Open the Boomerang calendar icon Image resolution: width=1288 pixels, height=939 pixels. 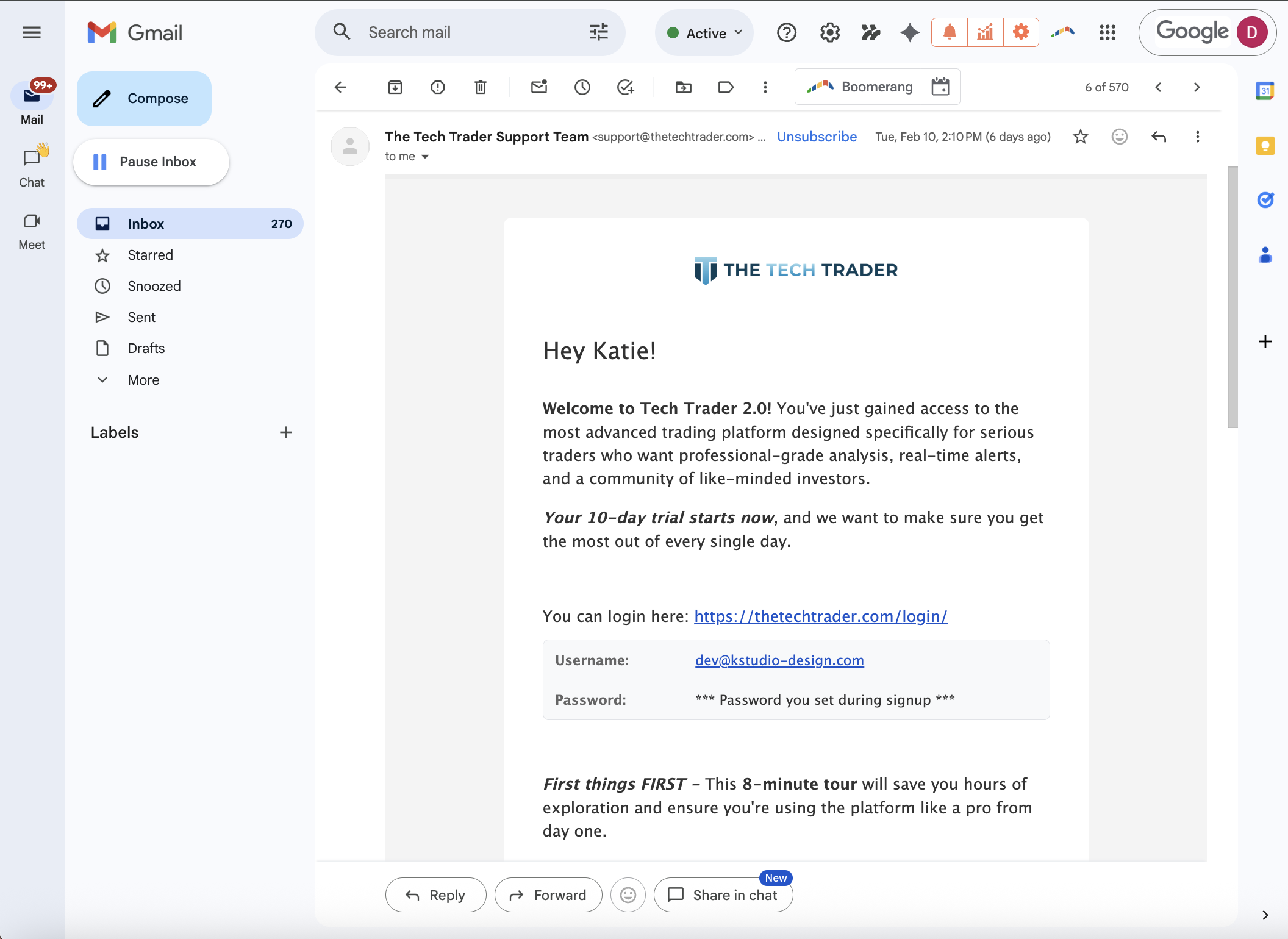click(x=940, y=87)
